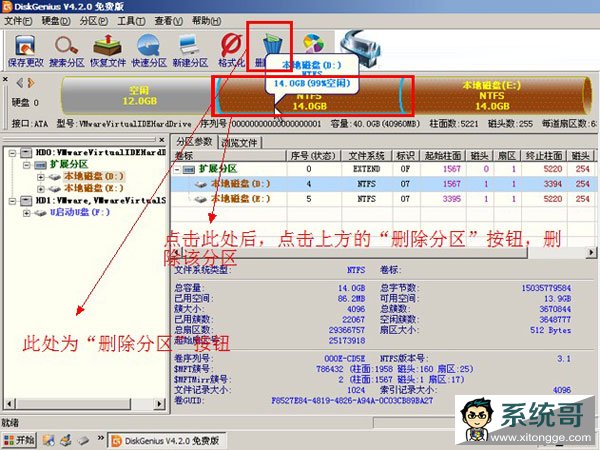Image resolution: width=600 pixels, height=450 pixels.
Task: Expand U启动U盘(F:) in the left tree
Action: [x=26, y=212]
